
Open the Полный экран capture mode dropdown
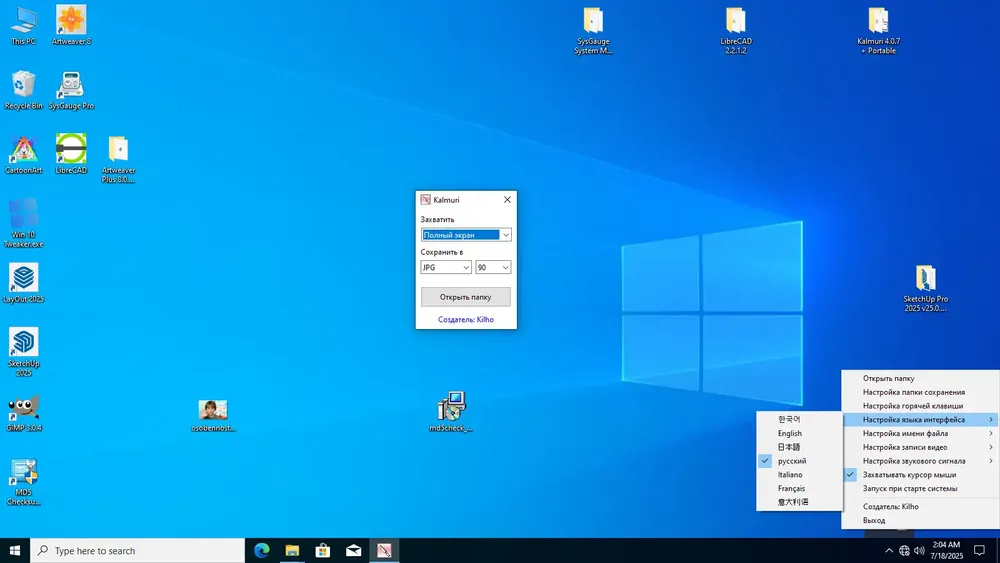466,235
